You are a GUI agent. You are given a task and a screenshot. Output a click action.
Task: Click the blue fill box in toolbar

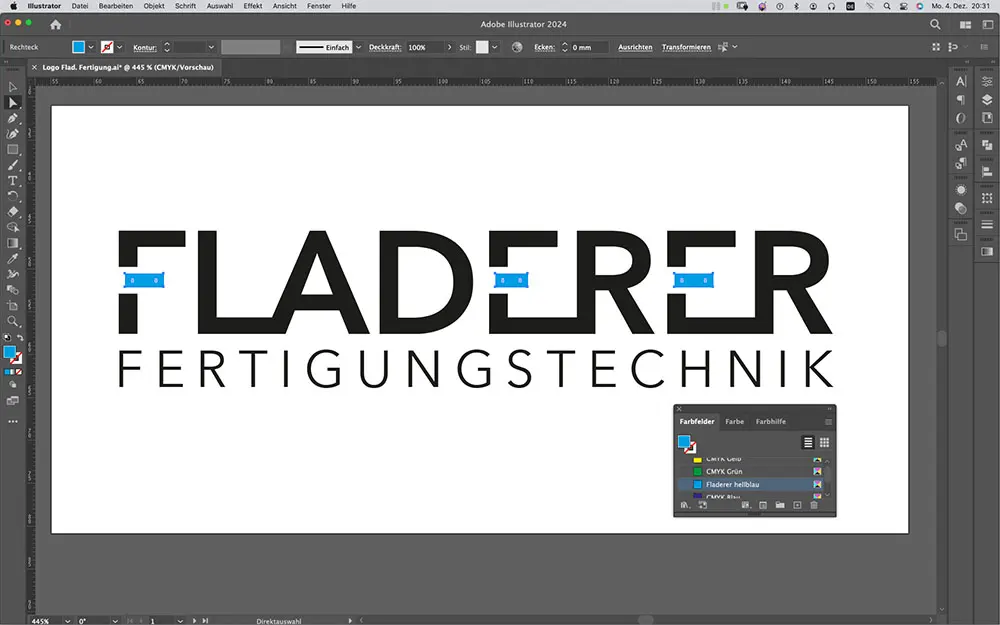(x=10, y=353)
